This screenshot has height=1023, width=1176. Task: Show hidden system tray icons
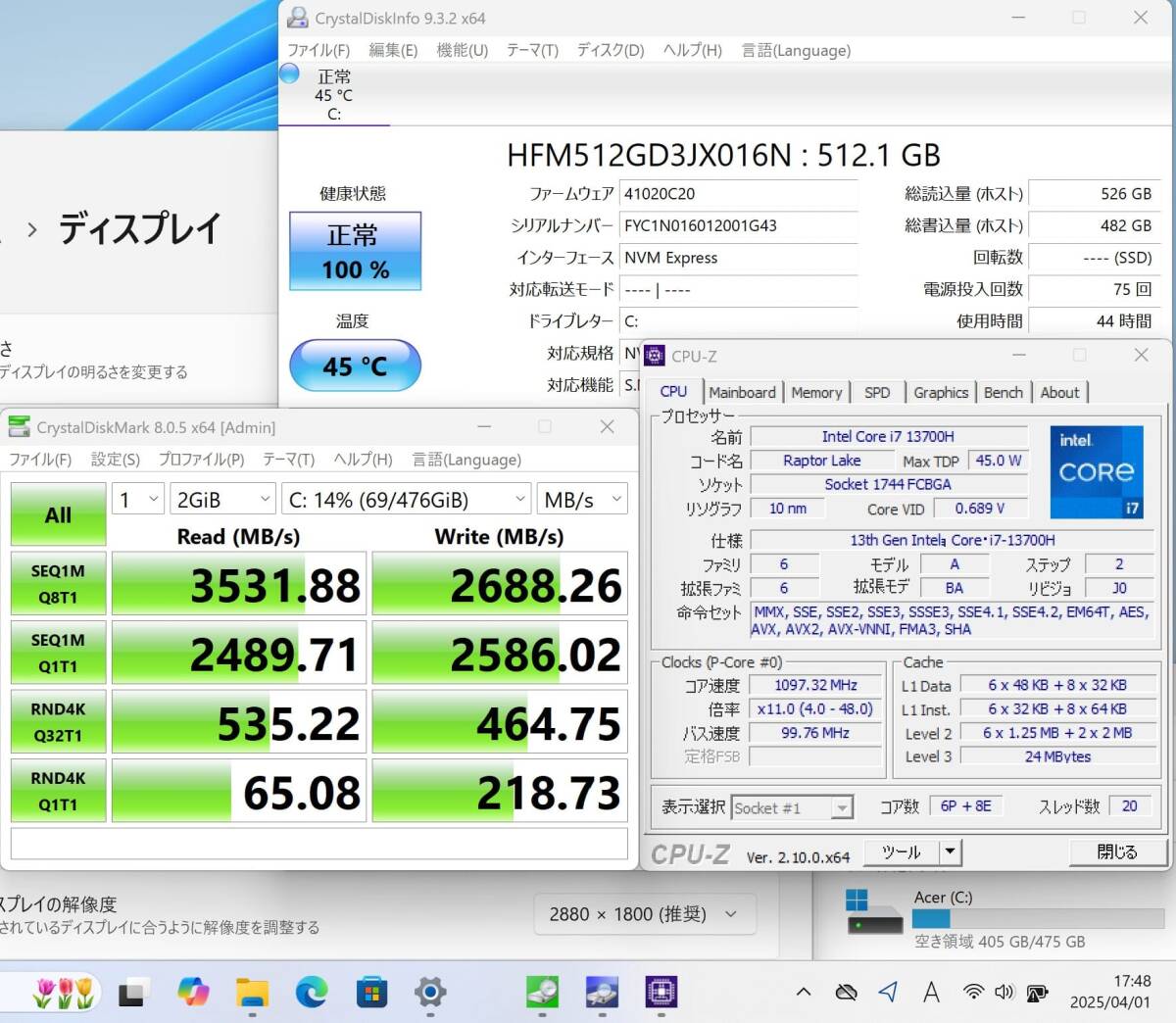804,993
